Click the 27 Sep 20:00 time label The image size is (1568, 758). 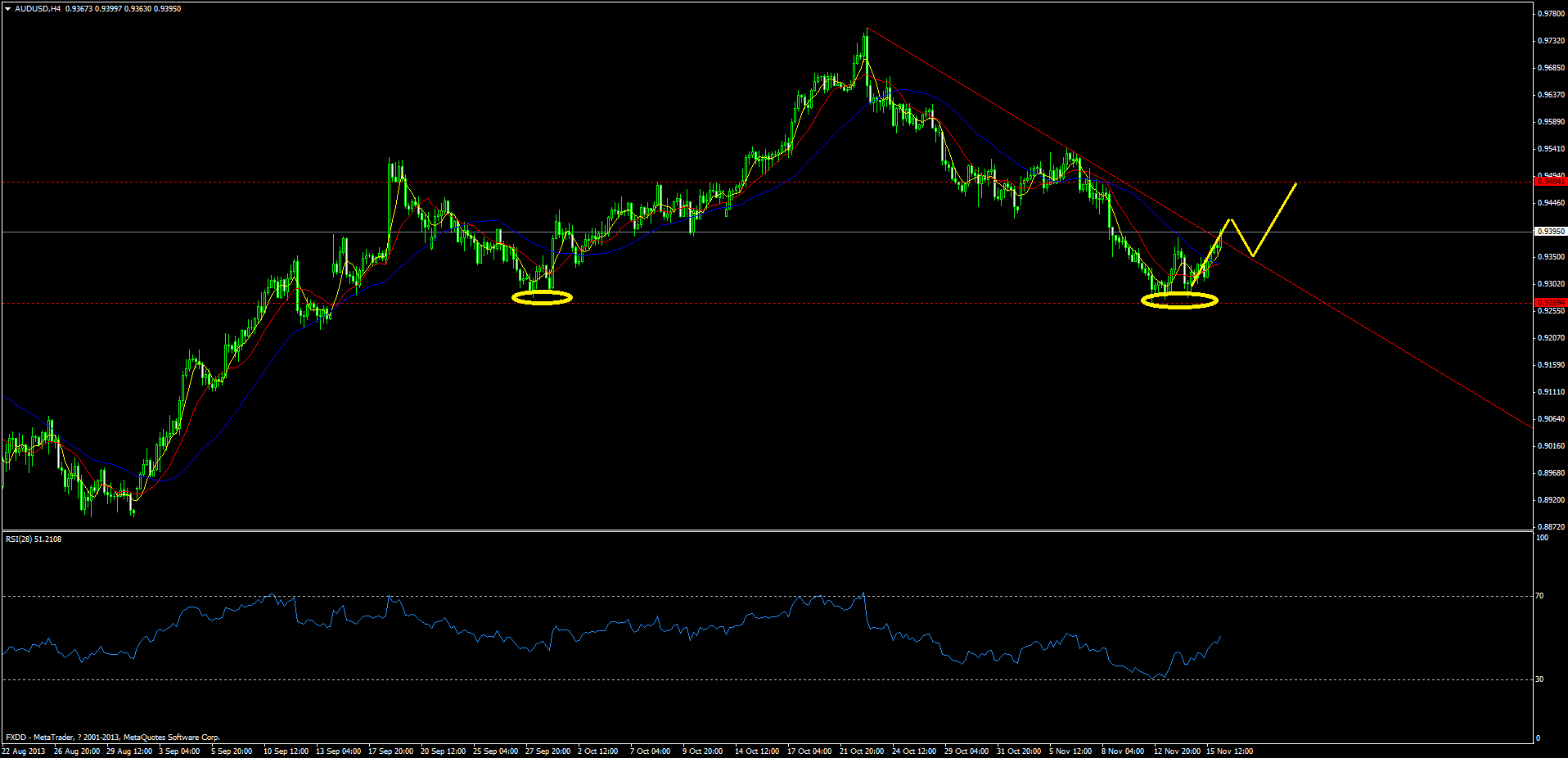(x=548, y=751)
